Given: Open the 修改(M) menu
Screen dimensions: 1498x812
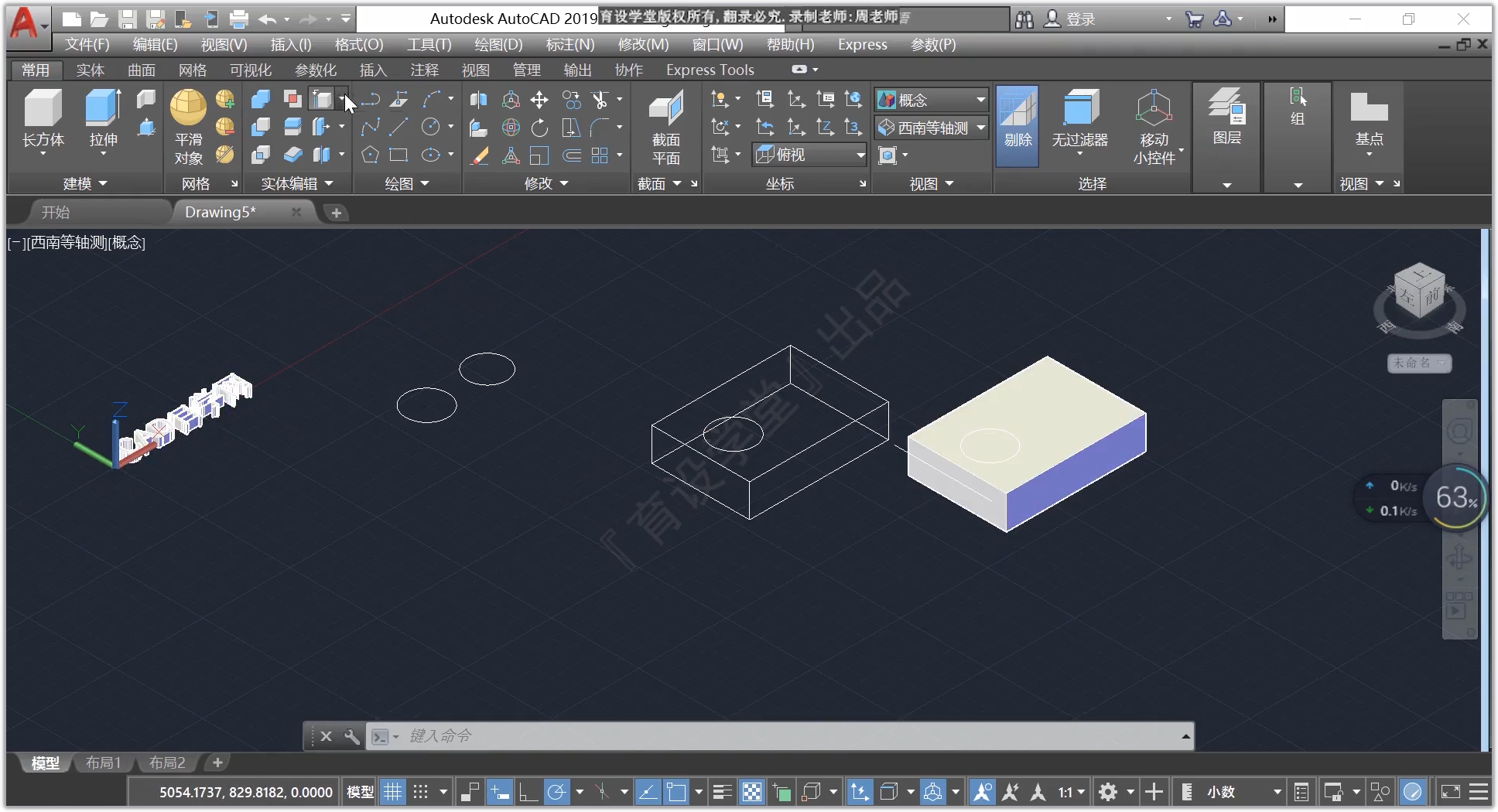Looking at the screenshot, I should point(643,45).
